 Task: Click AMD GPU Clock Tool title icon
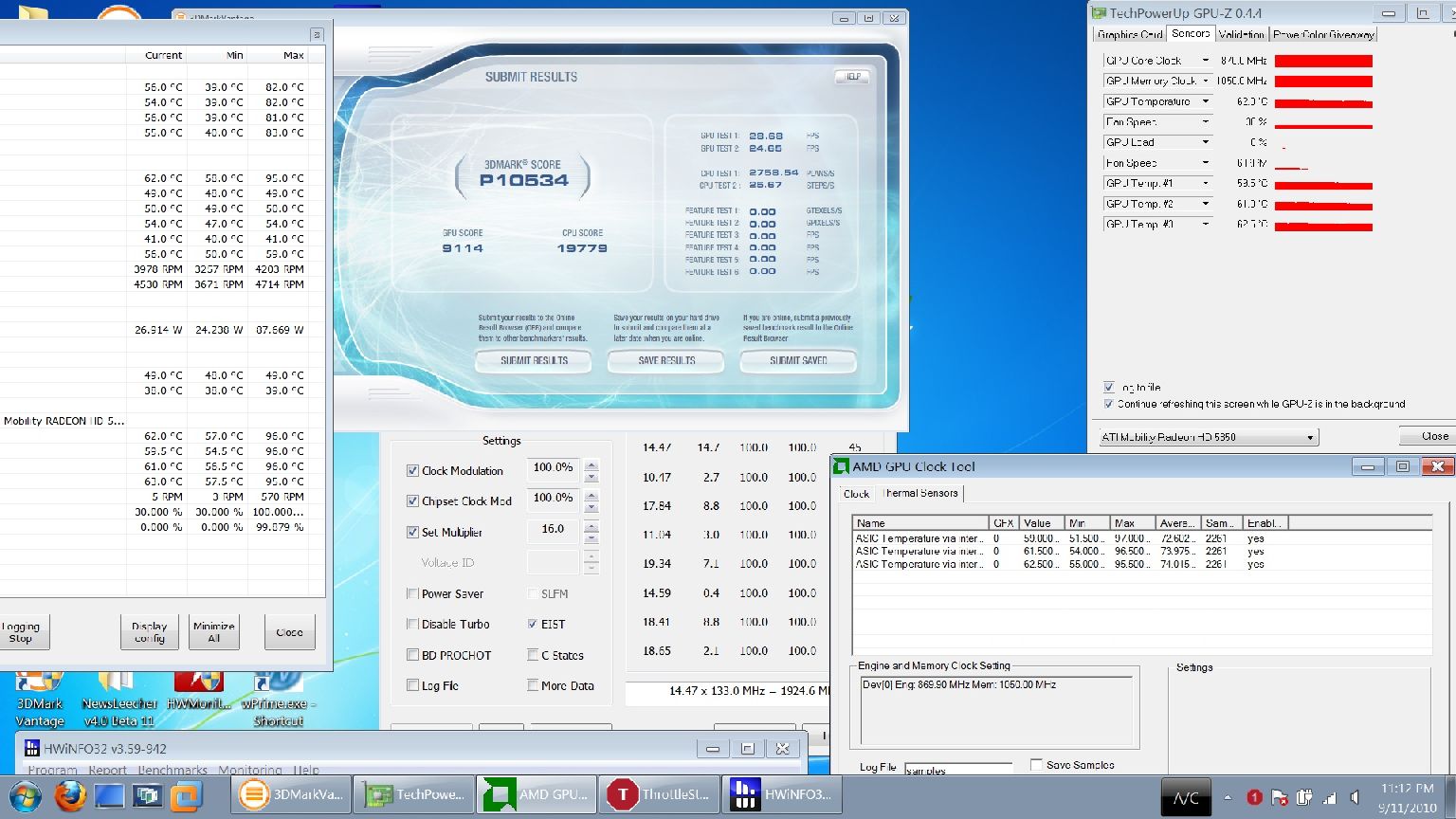pos(841,466)
